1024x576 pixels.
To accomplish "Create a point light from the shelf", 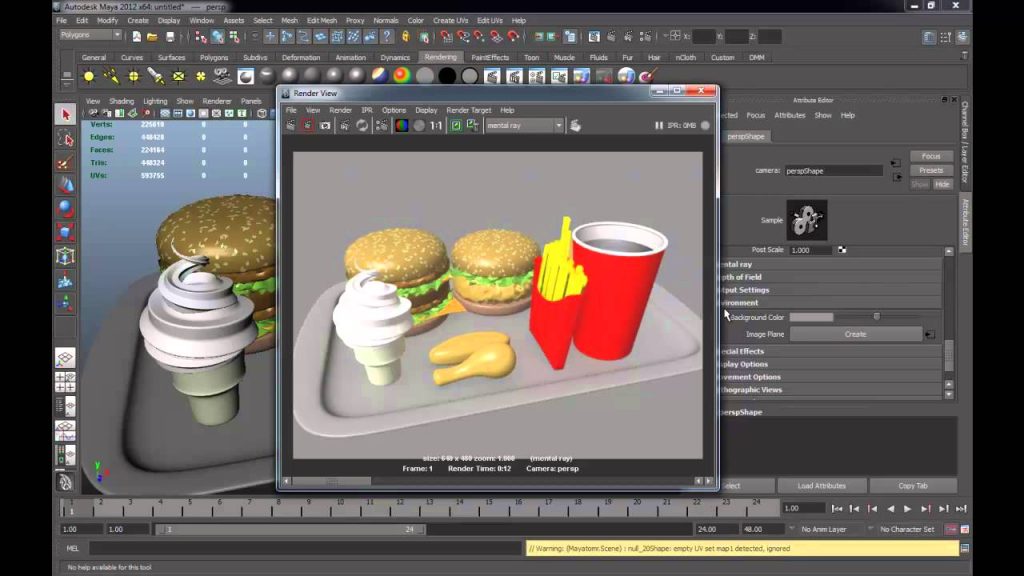I will (x=133, y=76).
